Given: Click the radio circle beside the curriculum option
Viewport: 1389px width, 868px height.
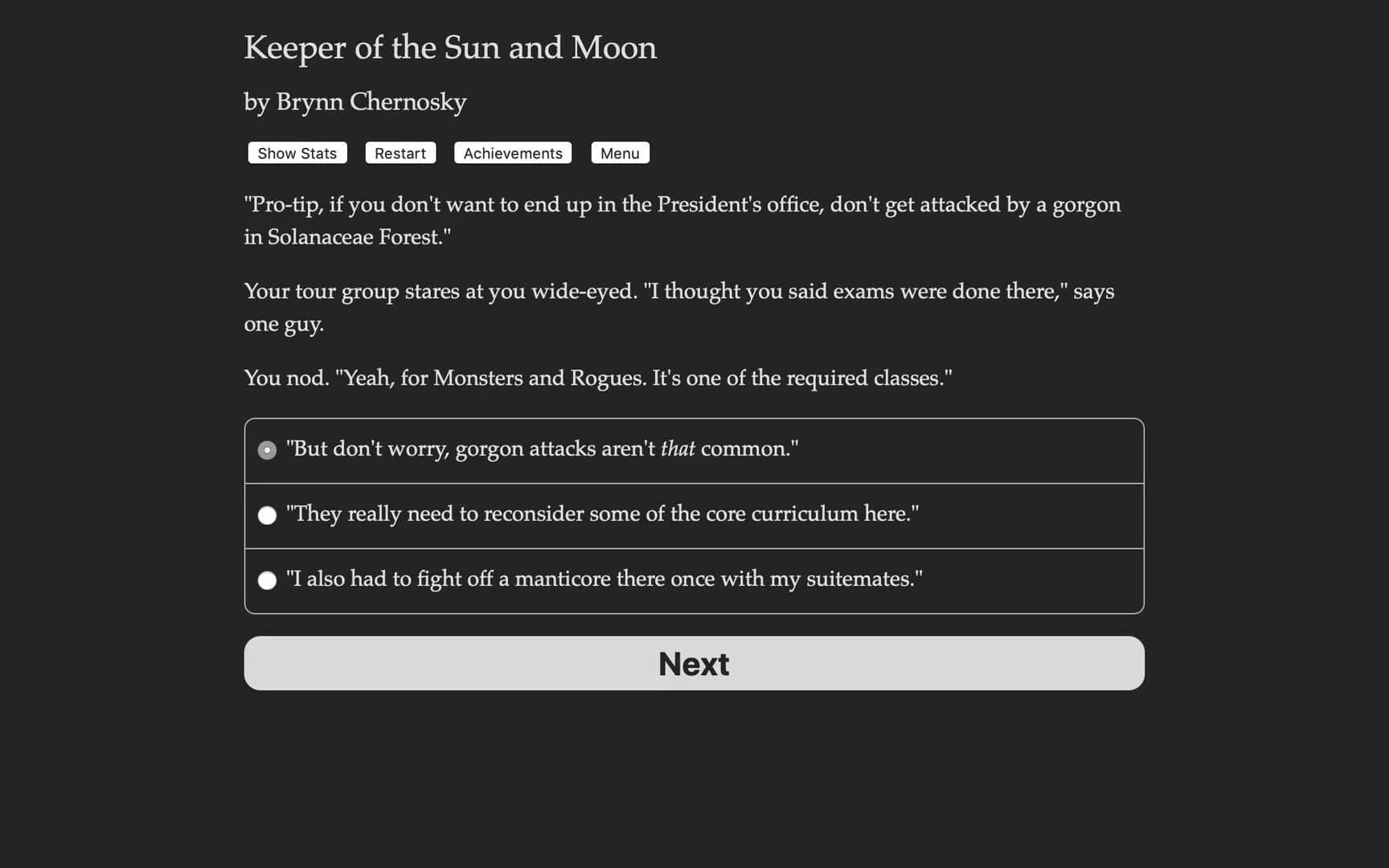Looking at the screenshot, I should (x=267, y=515).
